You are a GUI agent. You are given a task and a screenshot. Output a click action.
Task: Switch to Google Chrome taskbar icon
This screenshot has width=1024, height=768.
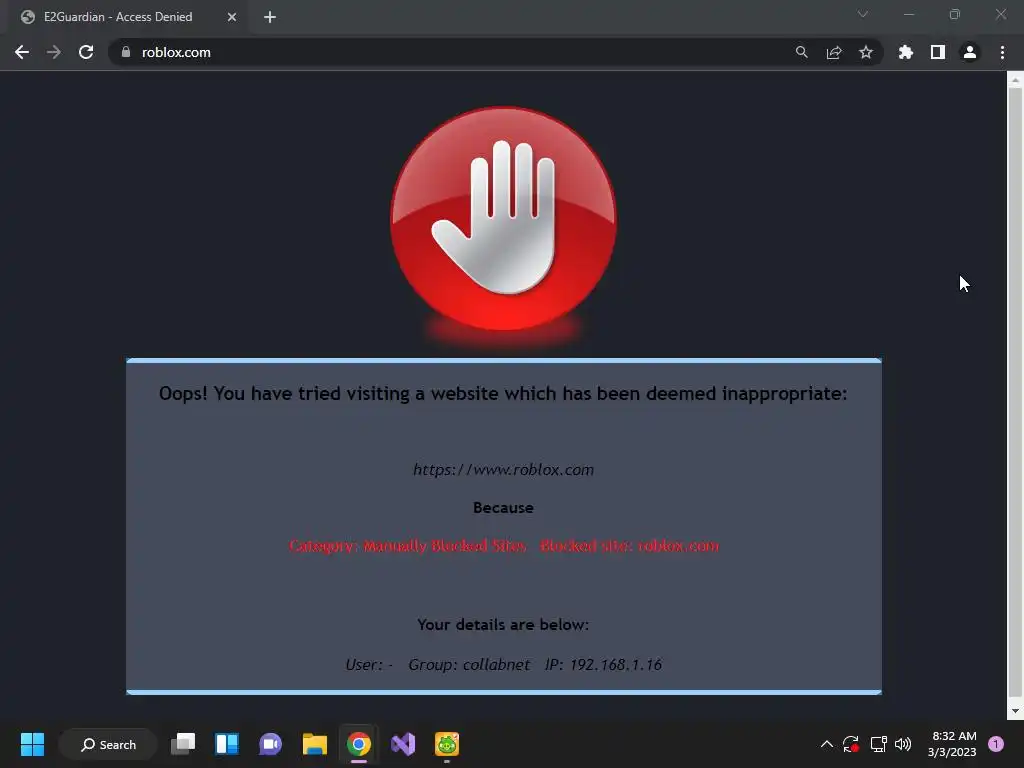tap(359, 744)
